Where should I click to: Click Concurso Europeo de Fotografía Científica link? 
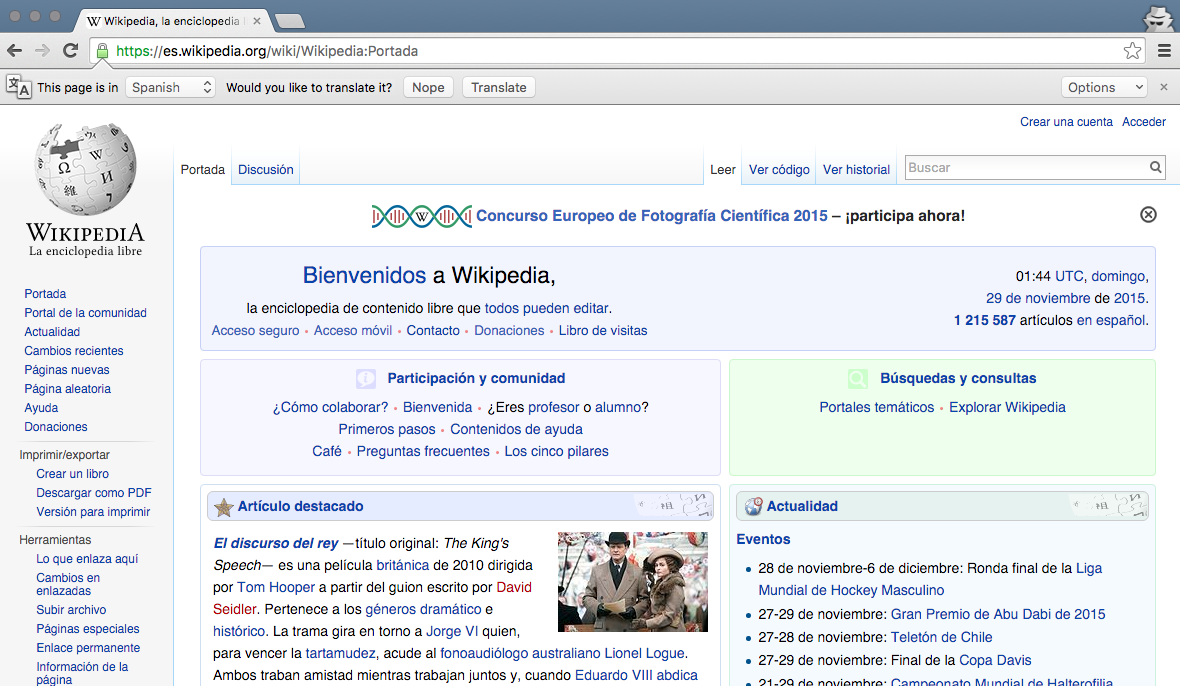pos(652,216)
